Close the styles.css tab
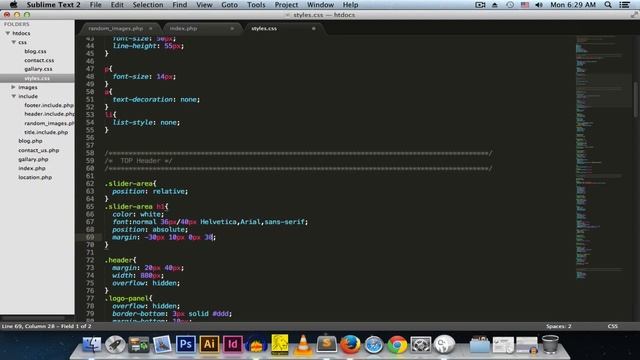Image resolution: width=640 pixels, height=360 pixels. pyautogui.click(x=313, y=28)
